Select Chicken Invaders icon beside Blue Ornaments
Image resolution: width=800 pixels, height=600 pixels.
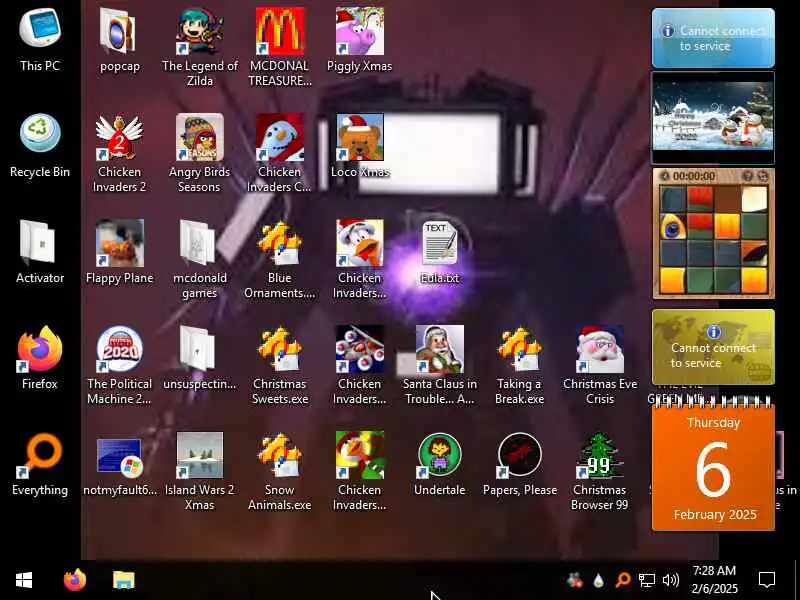[360, 259]
